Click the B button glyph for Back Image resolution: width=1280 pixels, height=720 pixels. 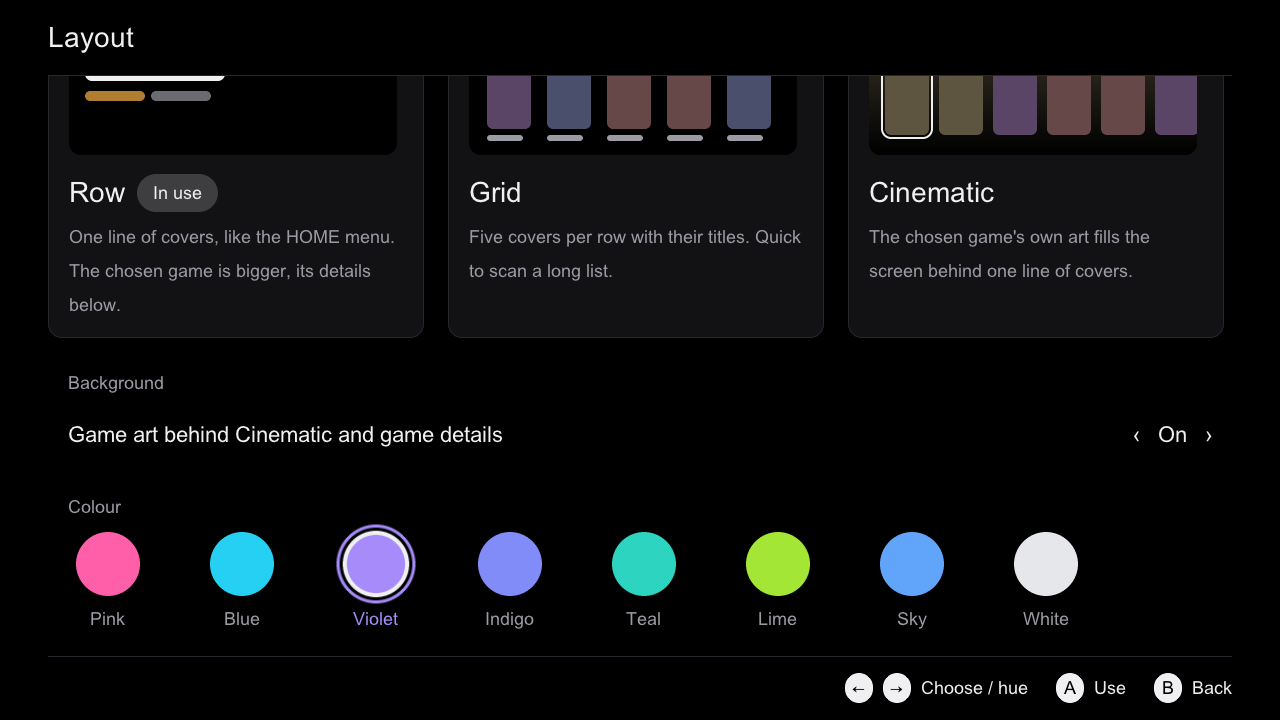coord(1168,688)
